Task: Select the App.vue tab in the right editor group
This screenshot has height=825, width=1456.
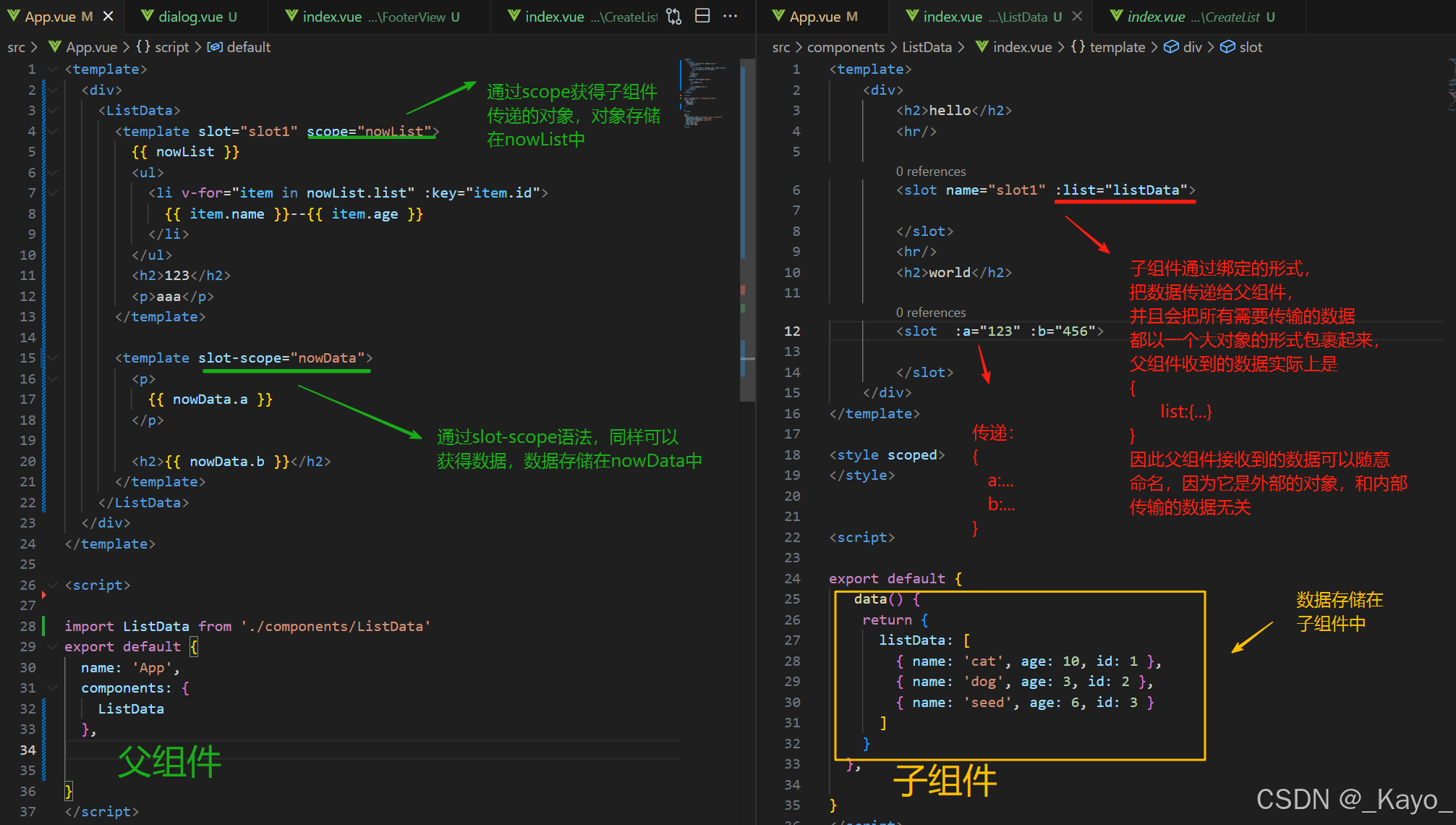Action: coord(823,17)
